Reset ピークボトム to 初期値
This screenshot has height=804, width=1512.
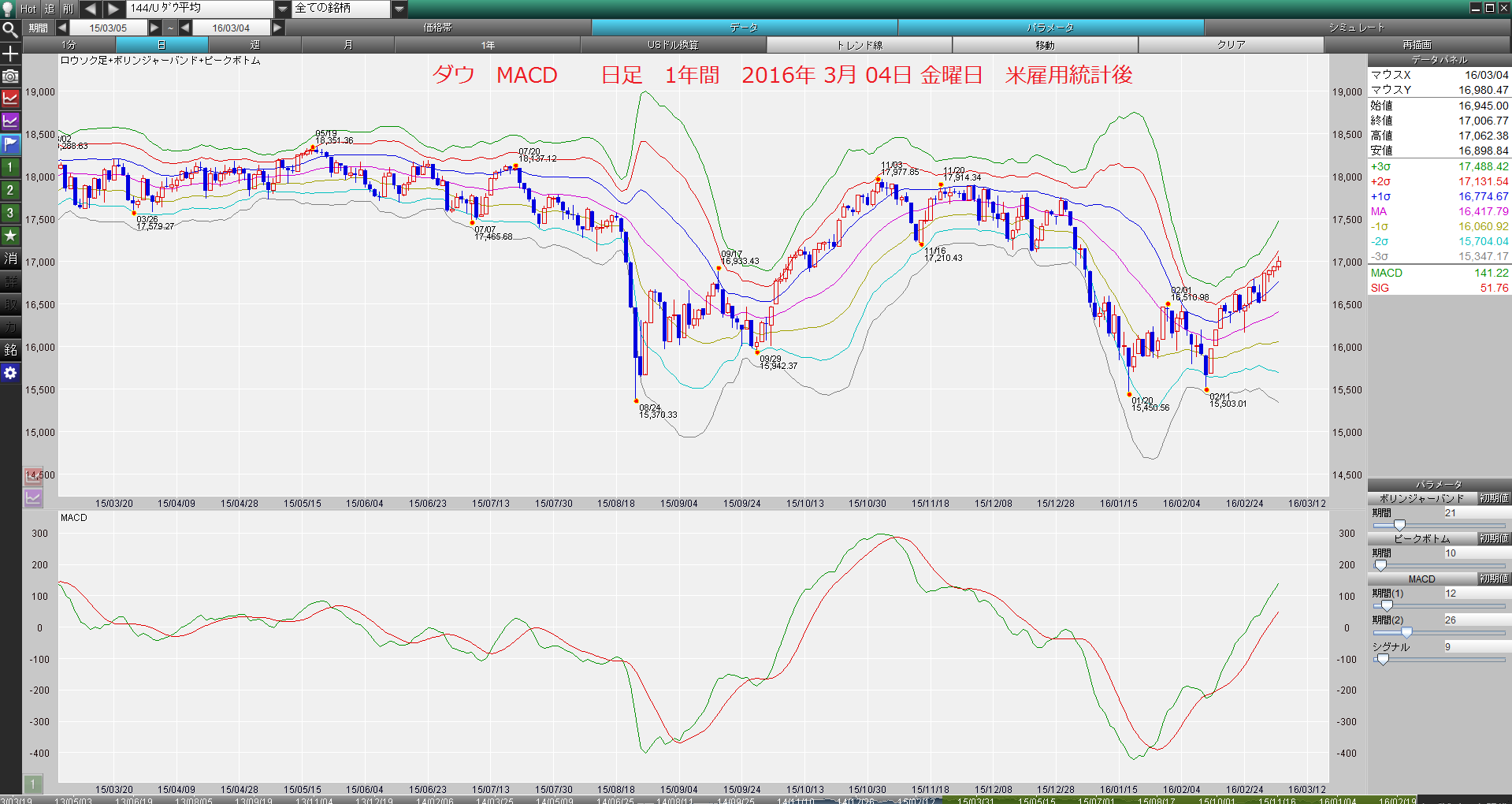click(1494, 538)
